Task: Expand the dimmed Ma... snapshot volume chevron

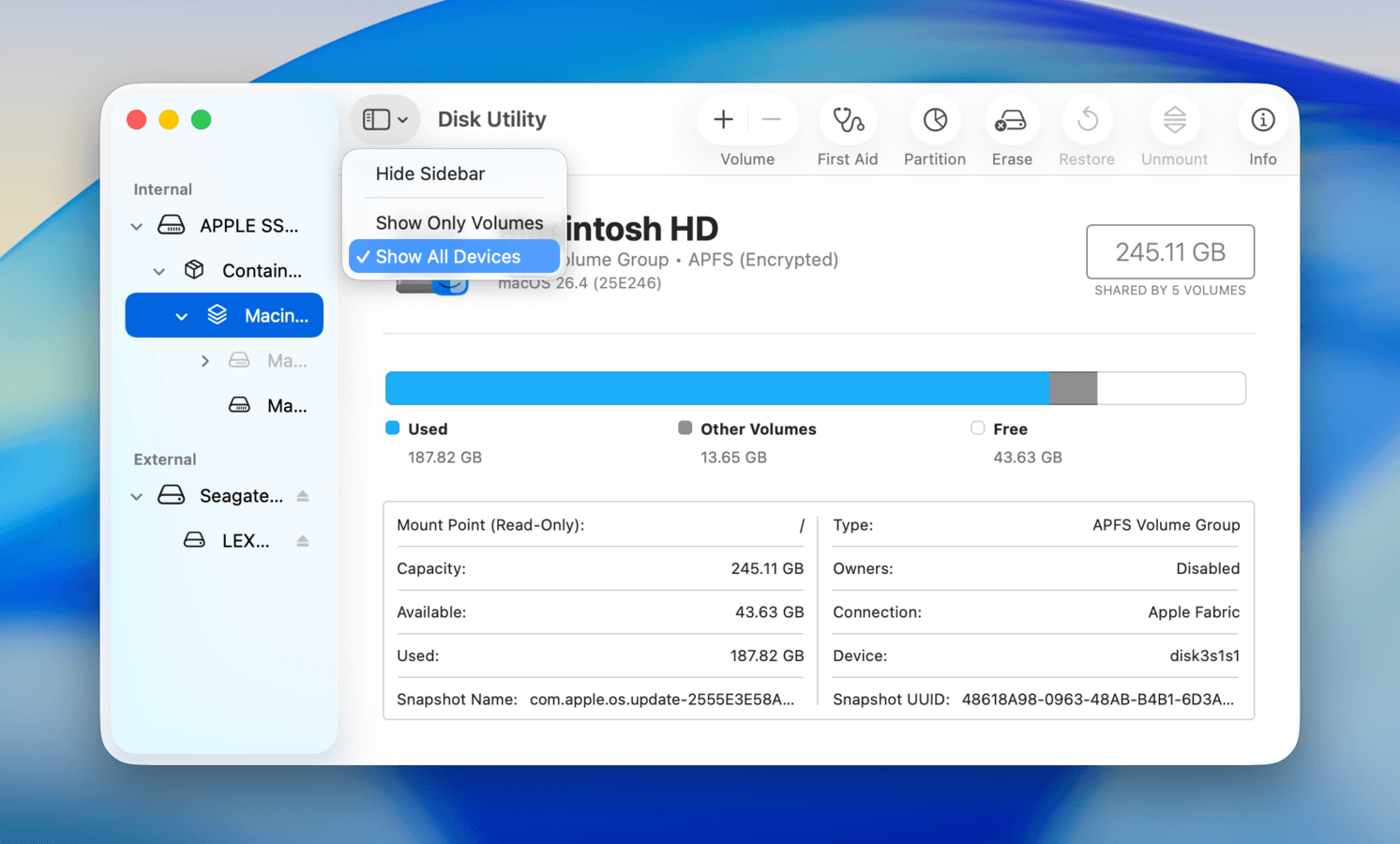Action: pyautogui.click(x=205, y=361)
